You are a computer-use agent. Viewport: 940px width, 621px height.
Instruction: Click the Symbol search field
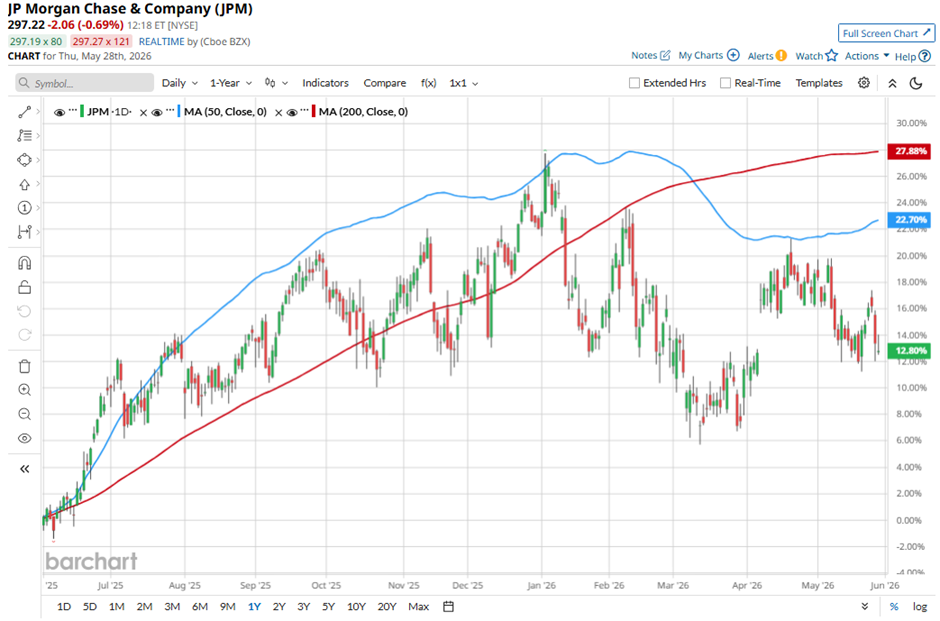tap(85, 83)
